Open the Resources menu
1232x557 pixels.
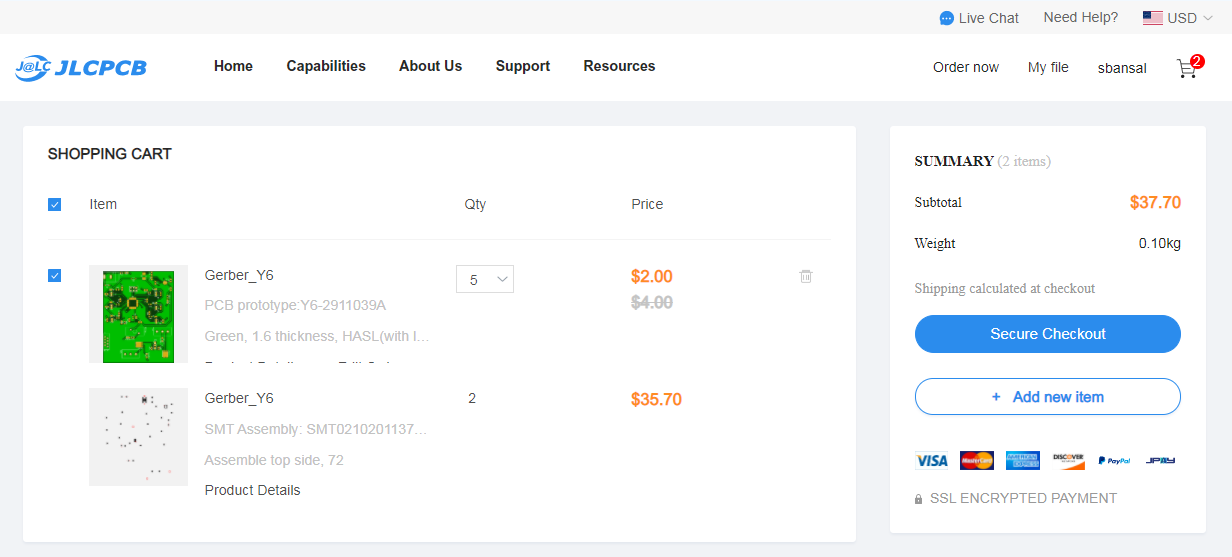(619, 66)
